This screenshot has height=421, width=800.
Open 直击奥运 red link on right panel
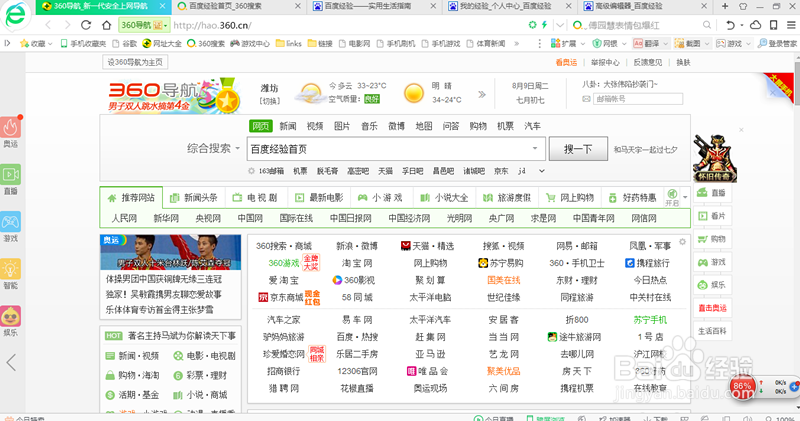(712, 308)
